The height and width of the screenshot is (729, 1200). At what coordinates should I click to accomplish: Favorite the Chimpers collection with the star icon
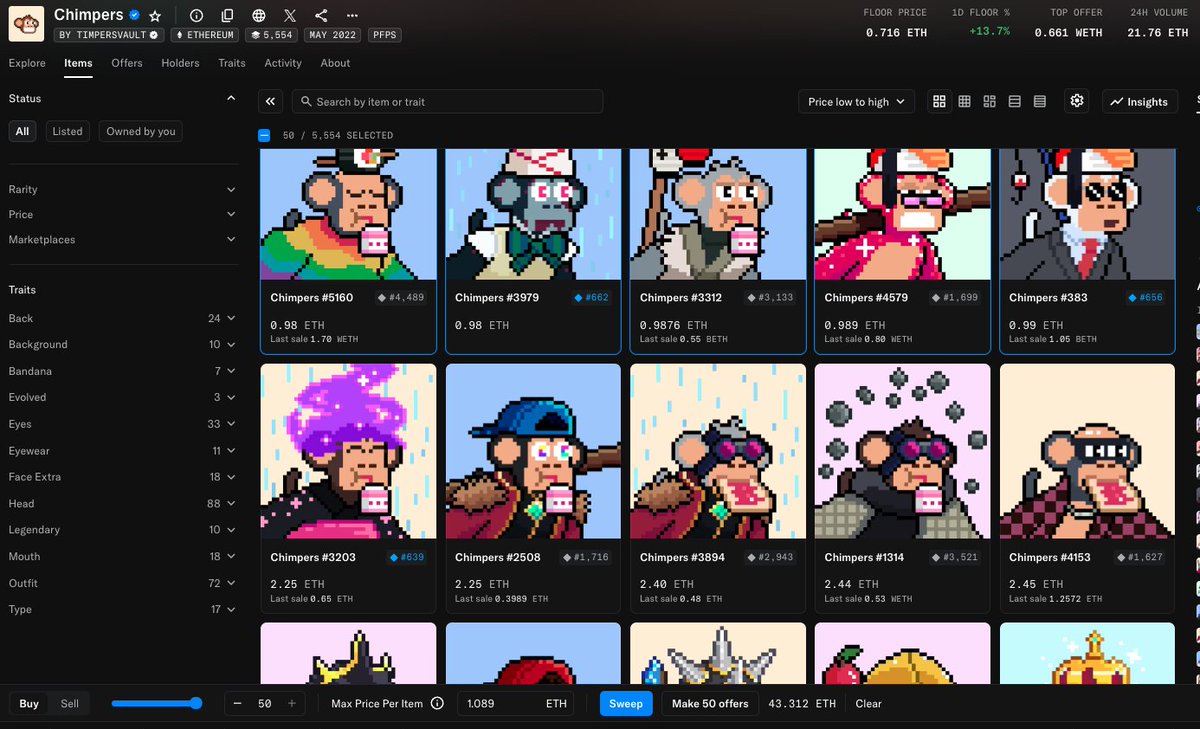155,16
